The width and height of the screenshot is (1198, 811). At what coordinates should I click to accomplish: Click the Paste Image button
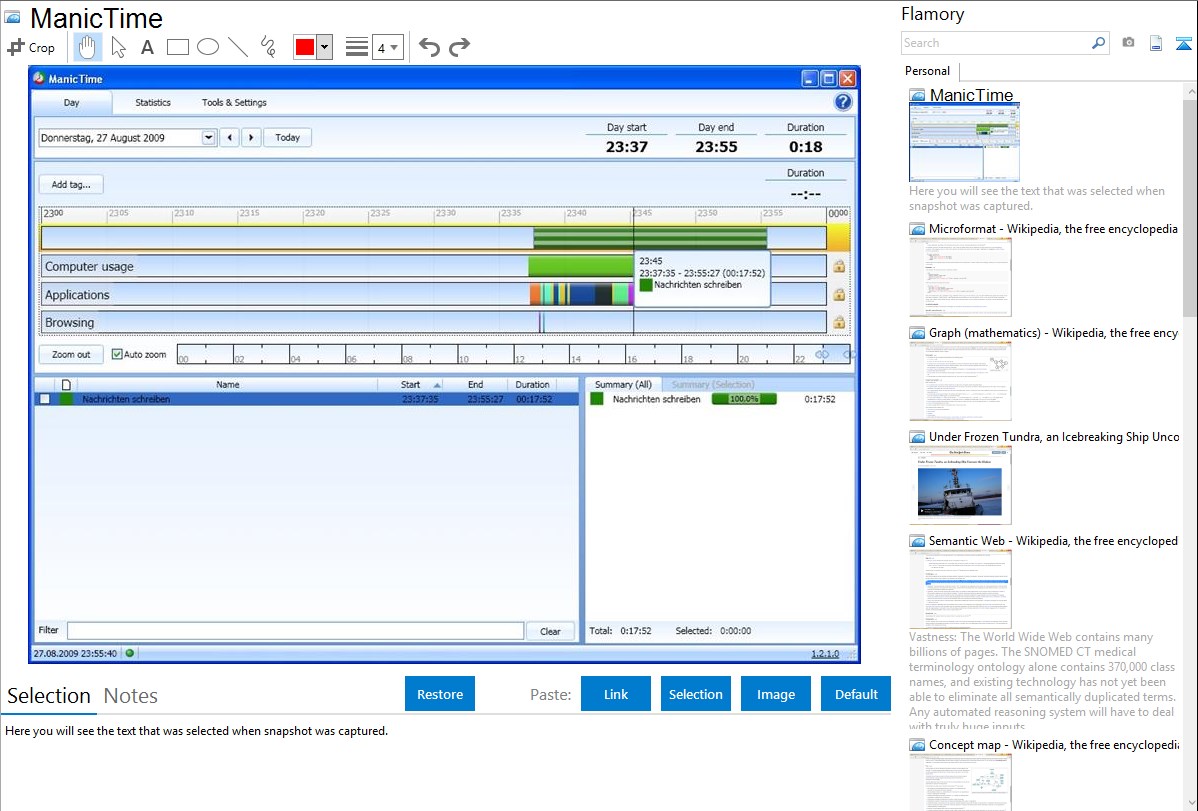pos(775,694)
